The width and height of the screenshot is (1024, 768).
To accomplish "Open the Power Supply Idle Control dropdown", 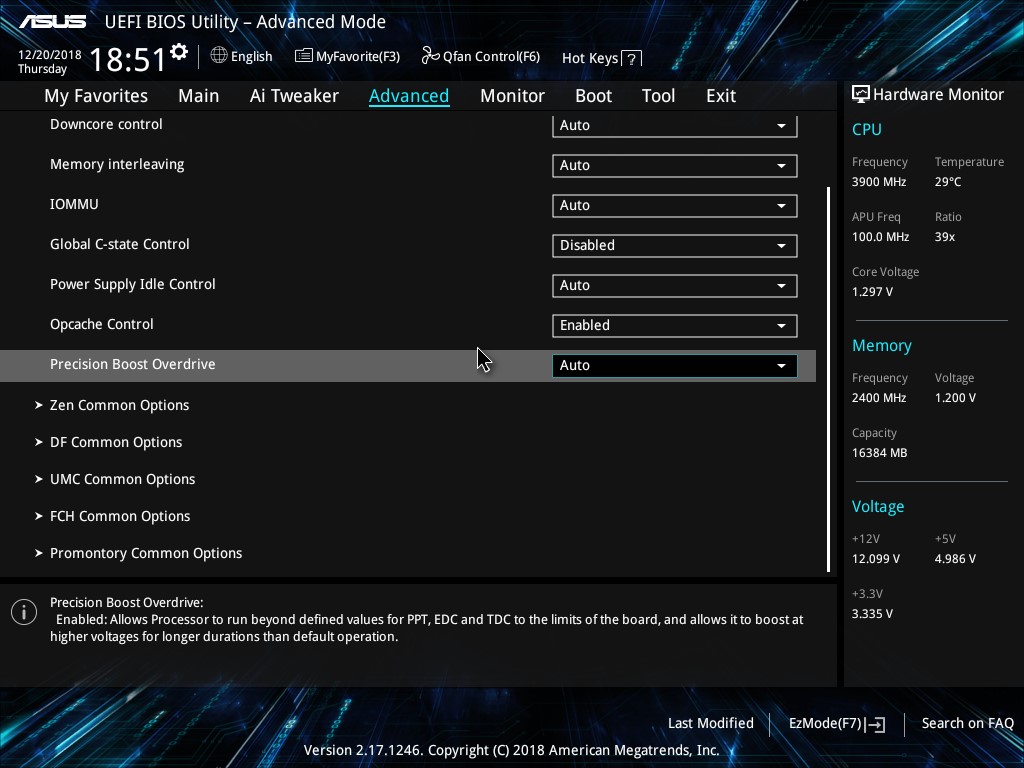I will [675, 286].
